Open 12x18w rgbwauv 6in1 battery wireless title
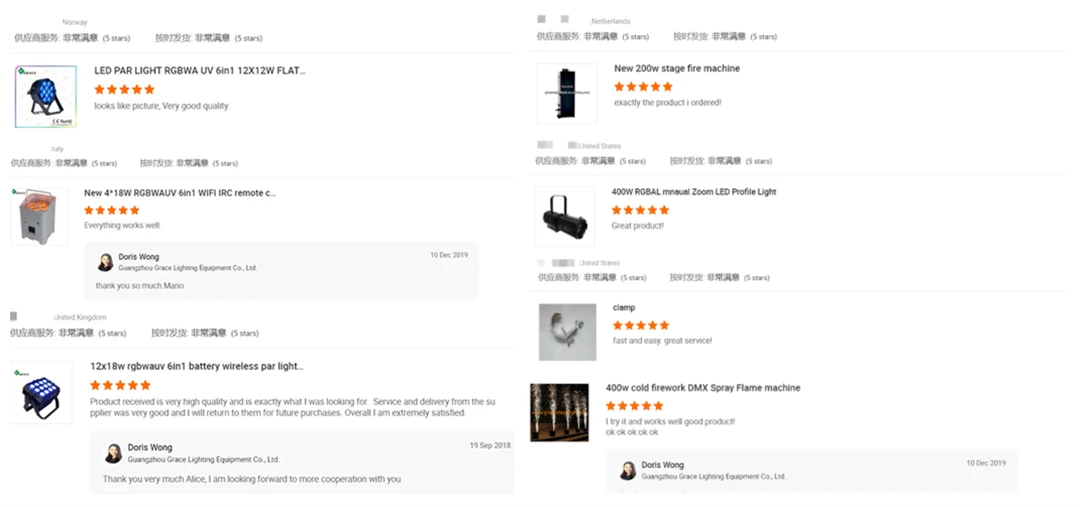1080x507 pixels. pyautogui.click(x=196, y=367)
